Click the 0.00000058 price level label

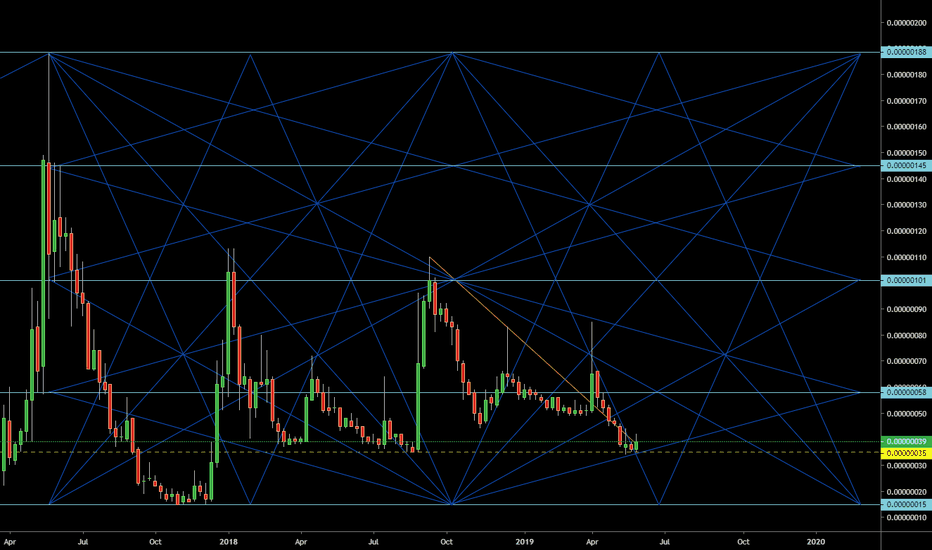click(x=906, y=392)
